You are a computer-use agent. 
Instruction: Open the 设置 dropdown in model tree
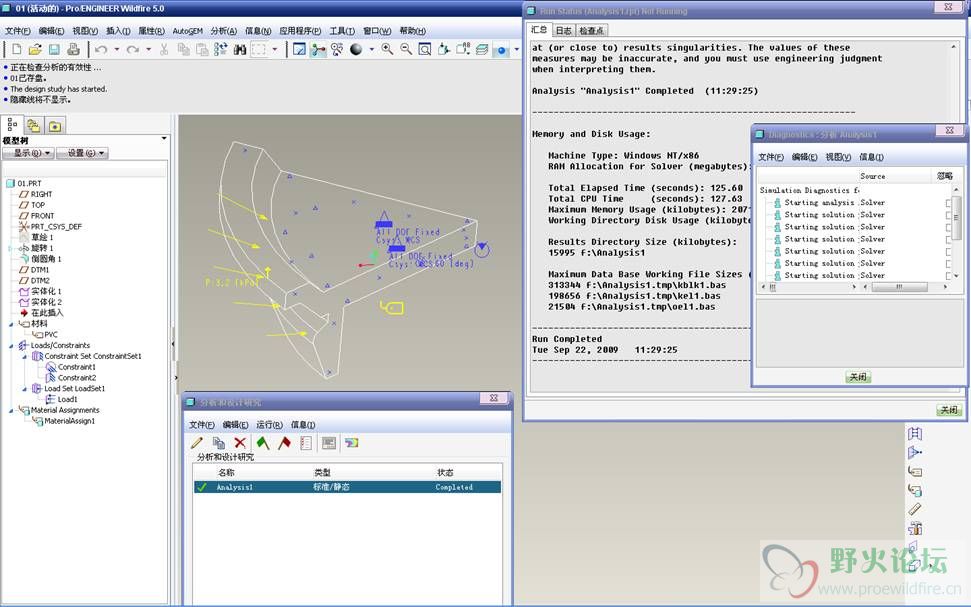(x=82, y=153)
